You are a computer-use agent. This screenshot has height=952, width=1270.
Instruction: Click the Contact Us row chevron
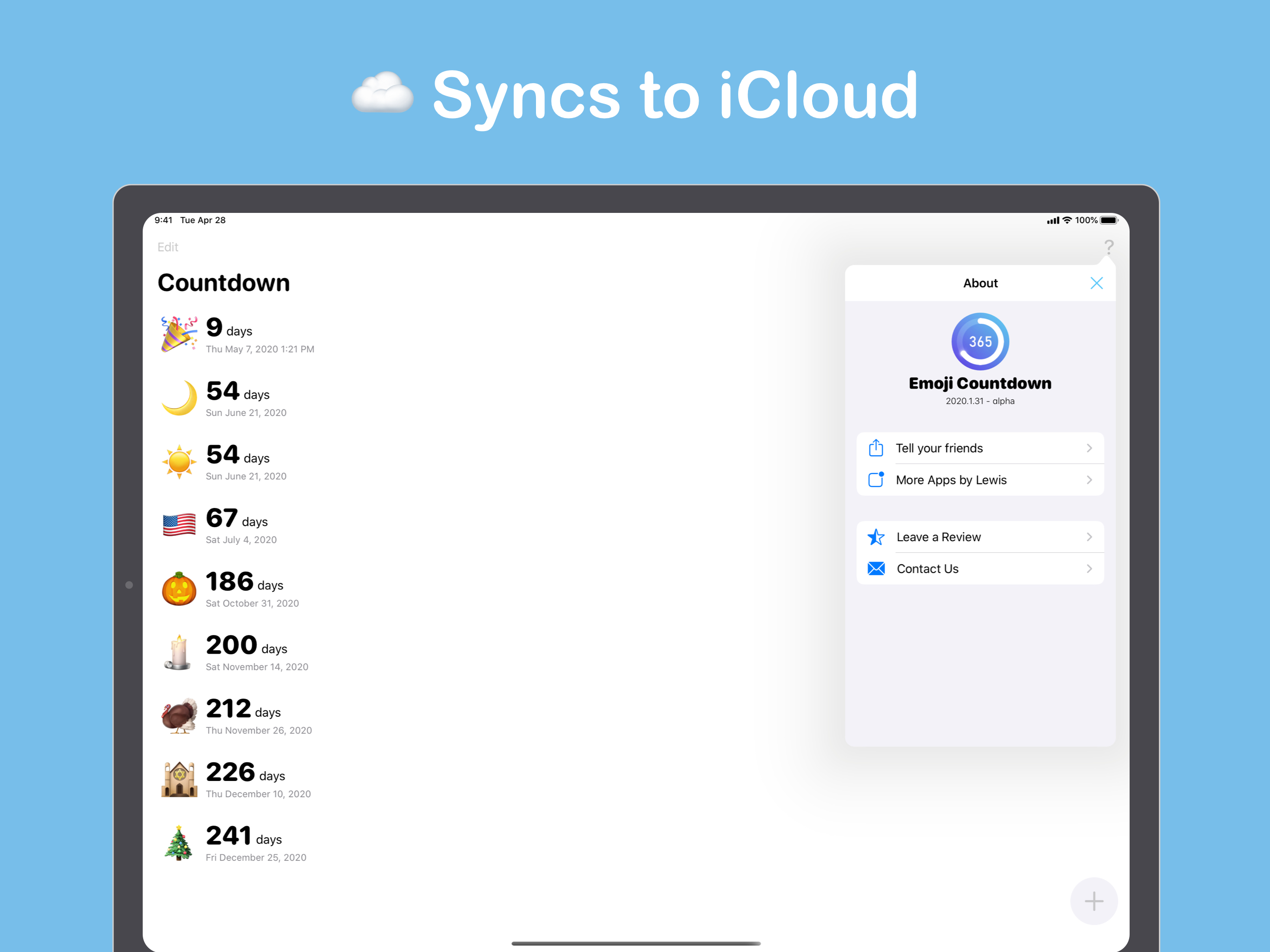point(1089,569)
